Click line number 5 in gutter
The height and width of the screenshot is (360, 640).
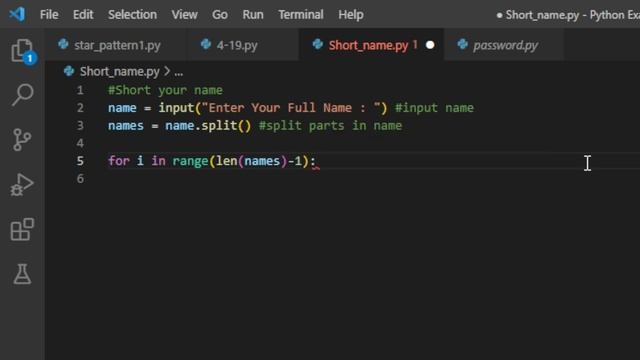tap(80, 161)
